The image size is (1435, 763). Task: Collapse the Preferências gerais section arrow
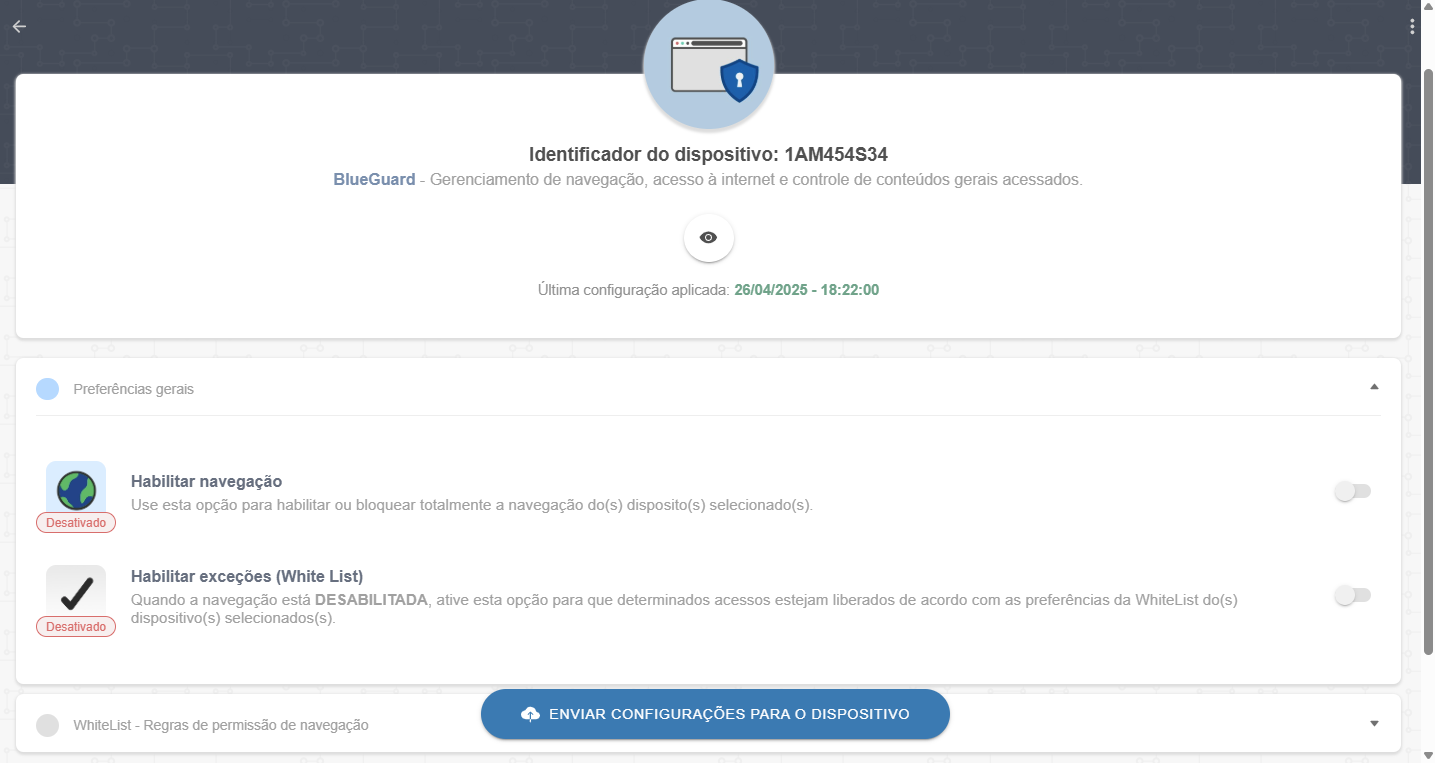point(1374,387)
